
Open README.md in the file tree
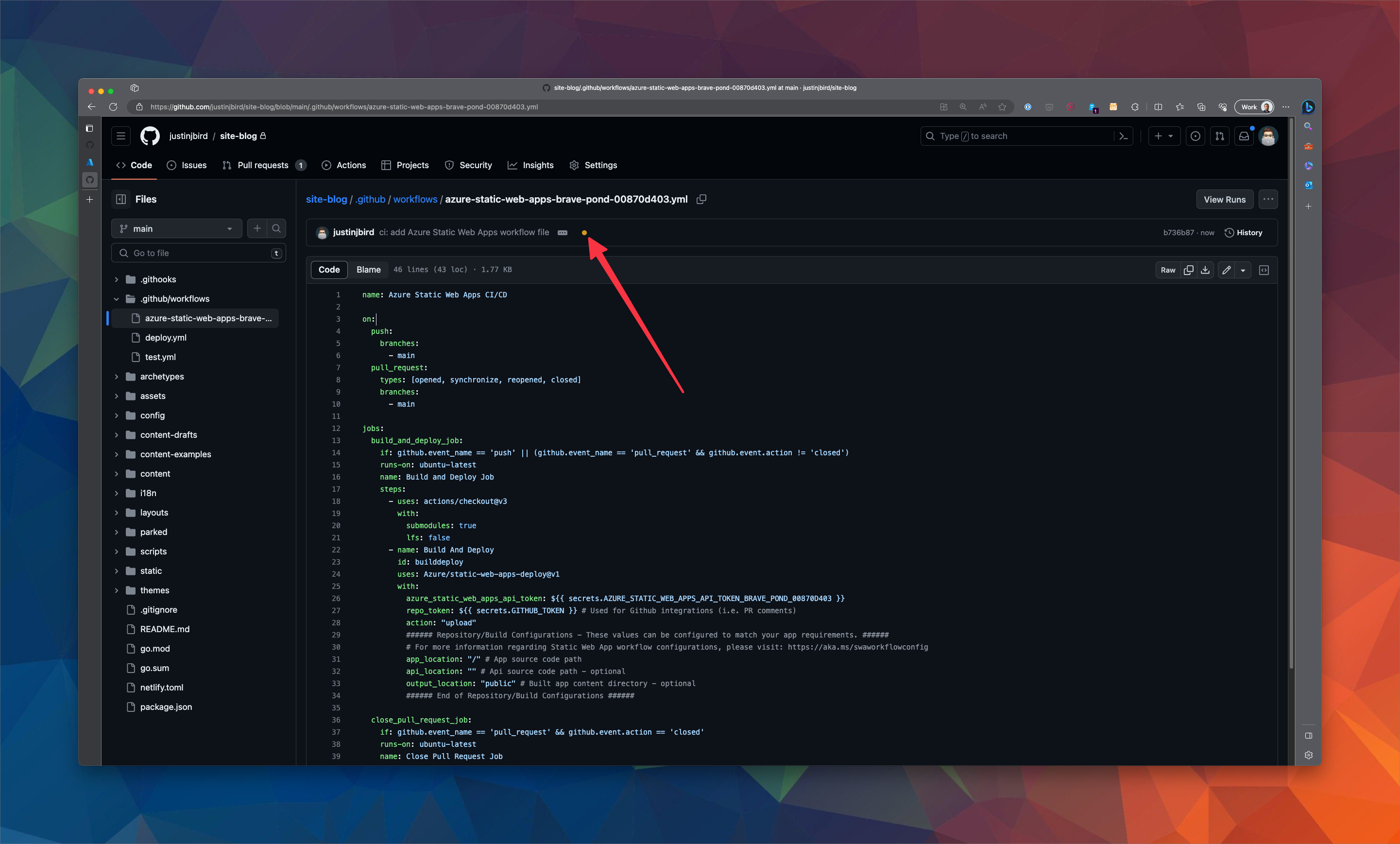(165, 629)
